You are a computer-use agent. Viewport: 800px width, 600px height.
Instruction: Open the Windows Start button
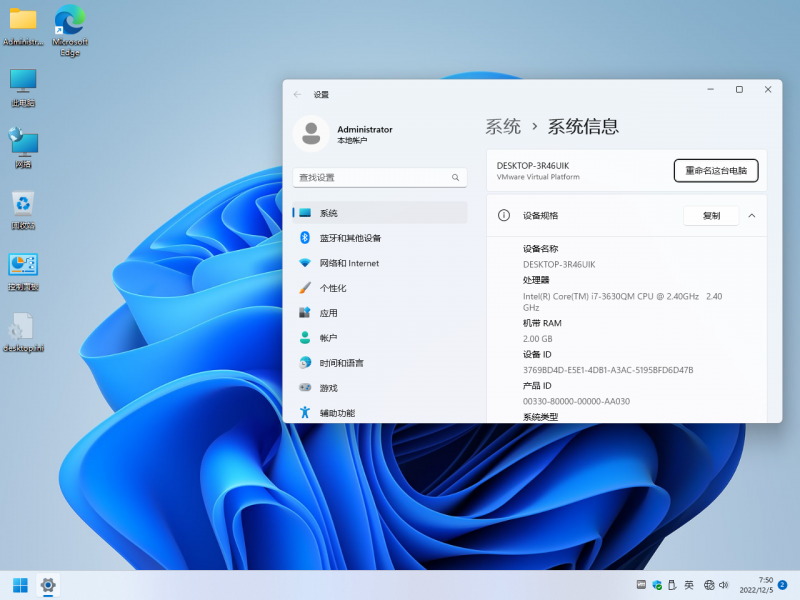pos(20,585)
